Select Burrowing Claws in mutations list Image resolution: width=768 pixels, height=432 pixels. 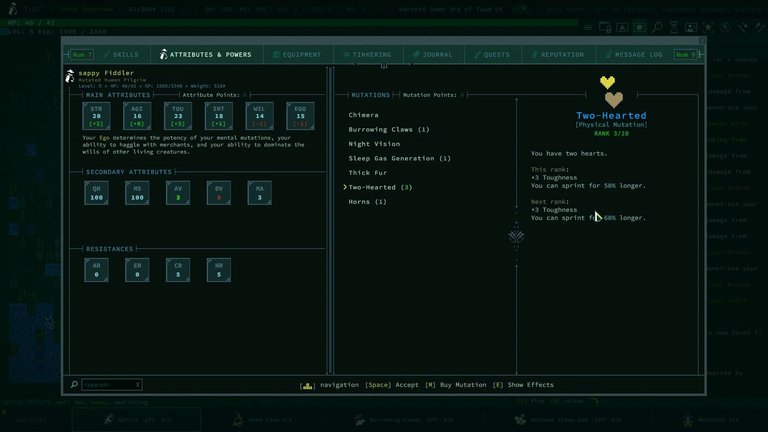point(388,129)
